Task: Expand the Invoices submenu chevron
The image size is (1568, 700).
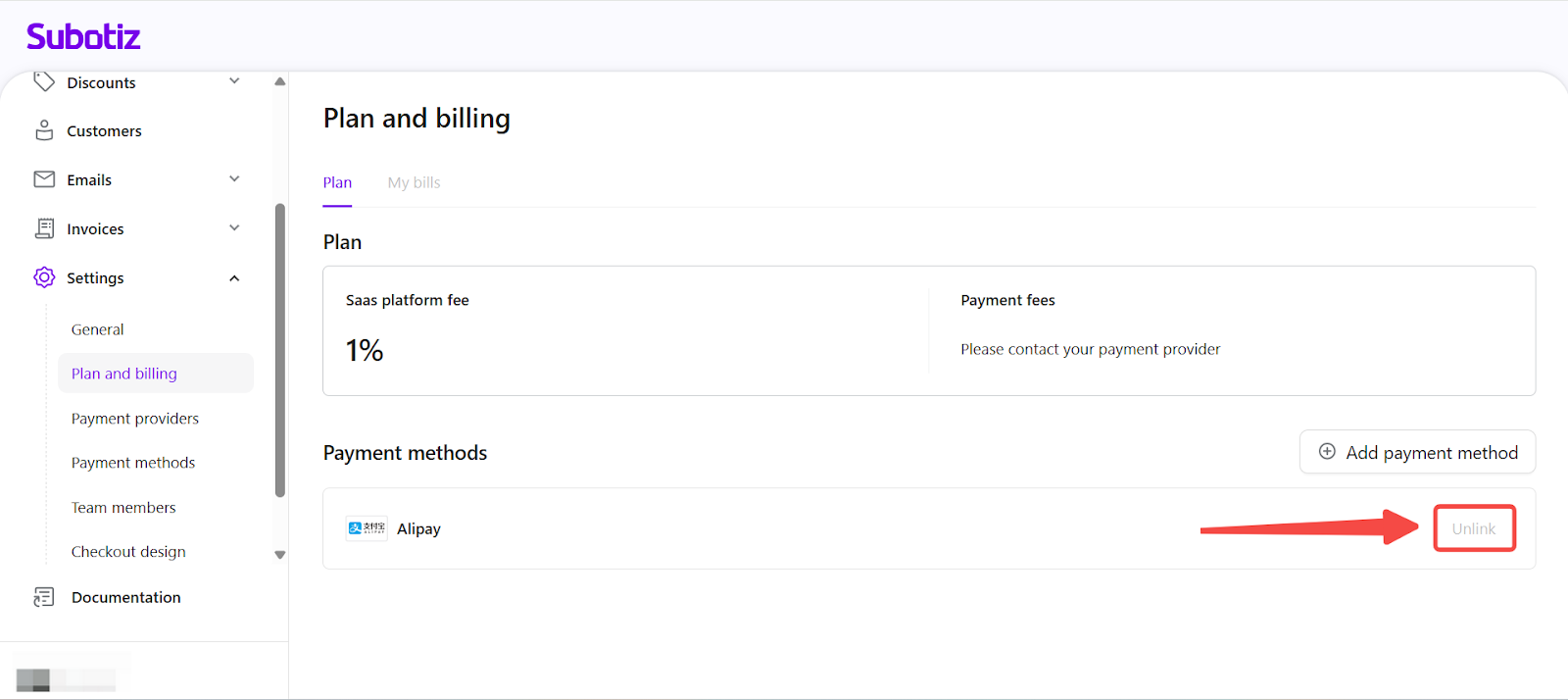Action: pyautogui.click(x=234, y=227)
